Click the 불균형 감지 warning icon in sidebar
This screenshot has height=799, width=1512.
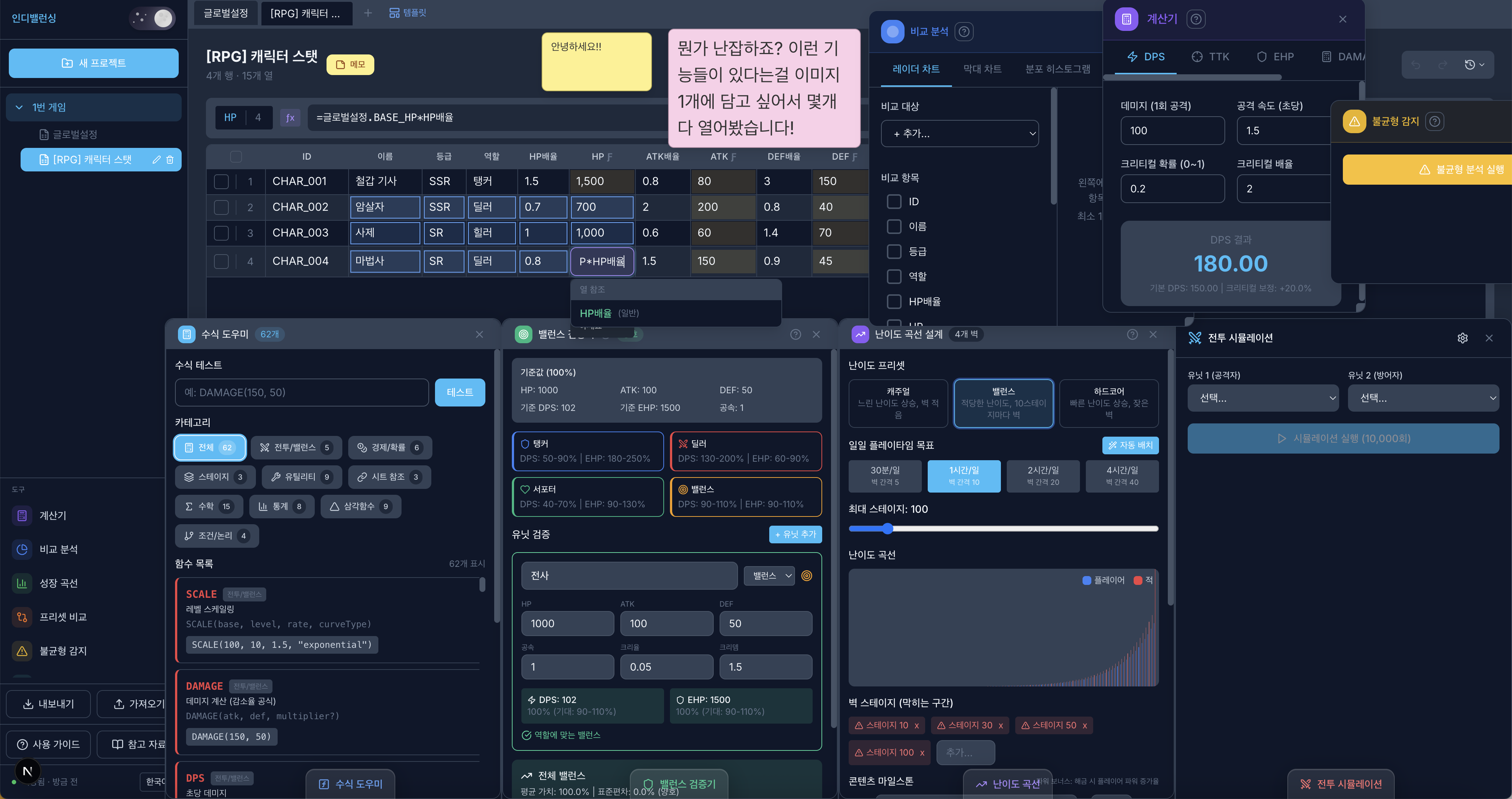tap(22, 651)
